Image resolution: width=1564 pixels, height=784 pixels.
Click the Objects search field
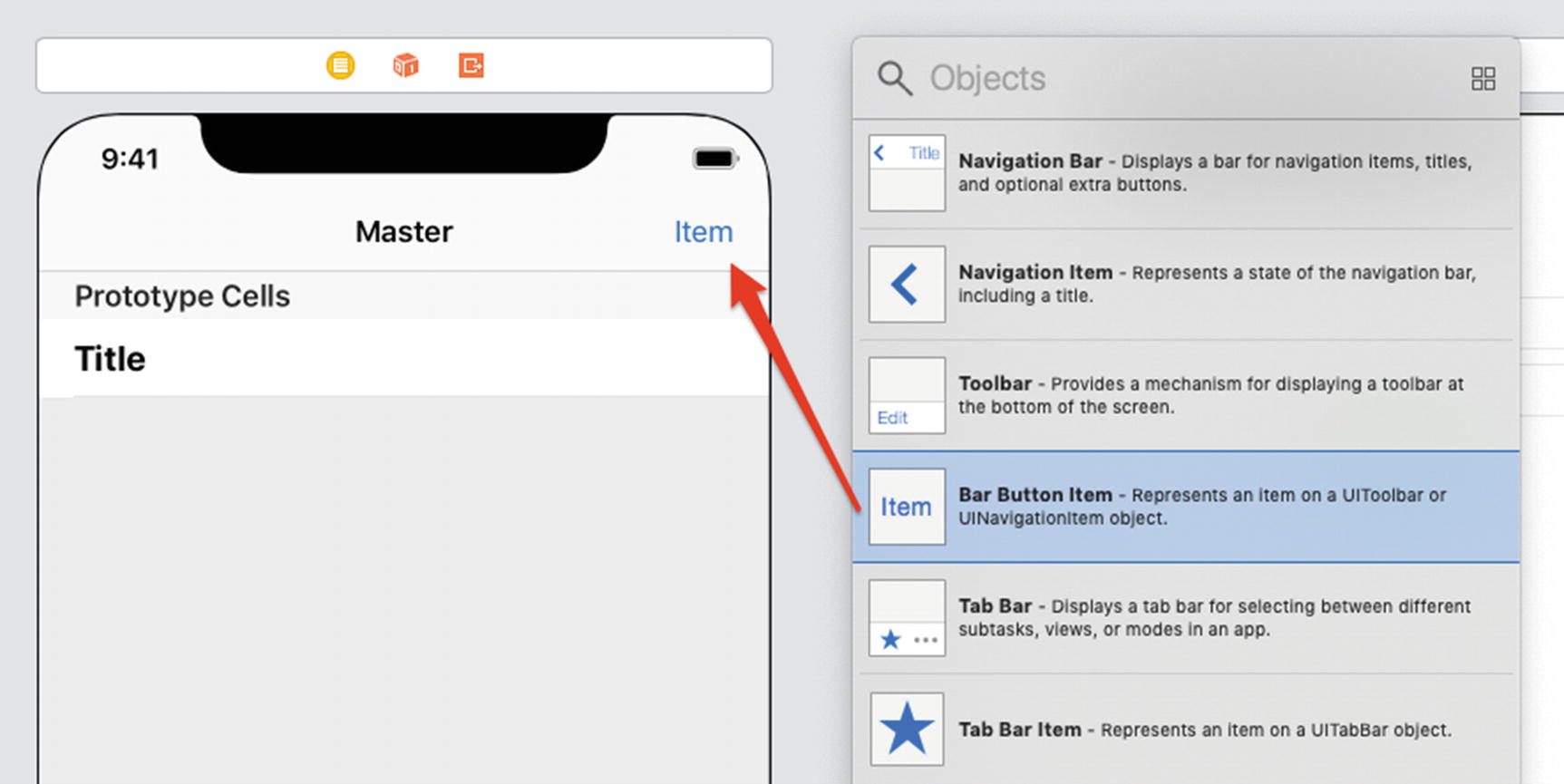[1186, 79]
